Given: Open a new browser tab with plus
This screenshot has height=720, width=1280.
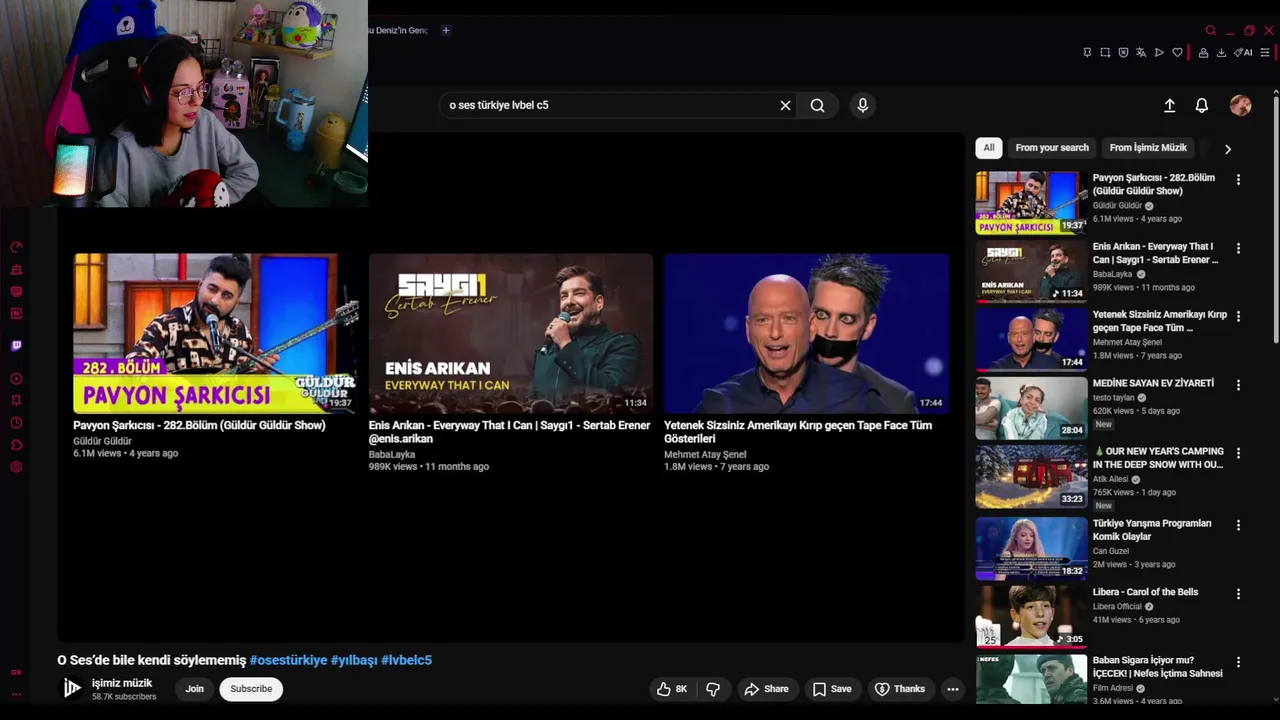Looking at the screenshot, I should [446, 30].
